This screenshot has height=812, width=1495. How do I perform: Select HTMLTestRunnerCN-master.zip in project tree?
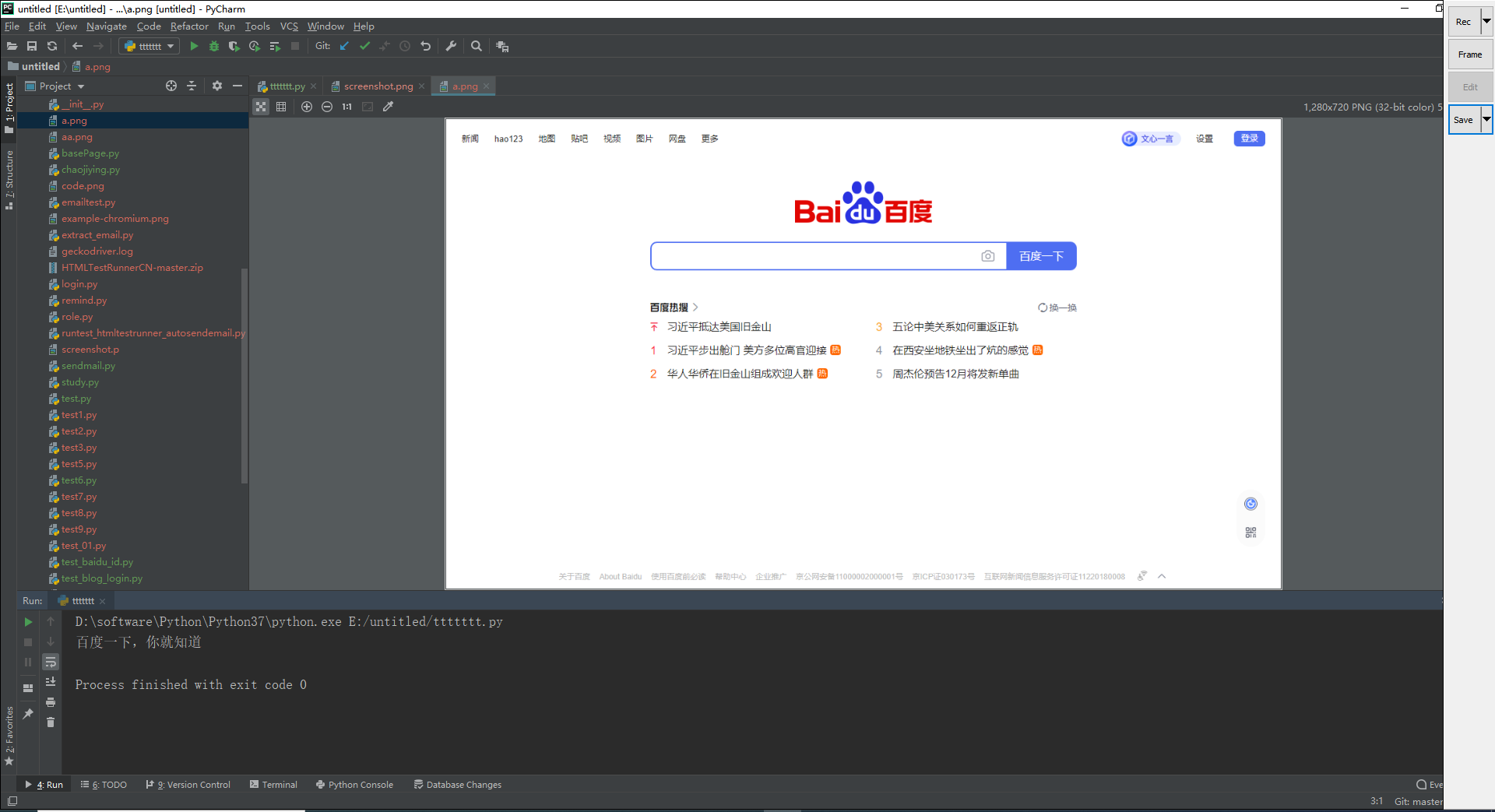(132, 268)
